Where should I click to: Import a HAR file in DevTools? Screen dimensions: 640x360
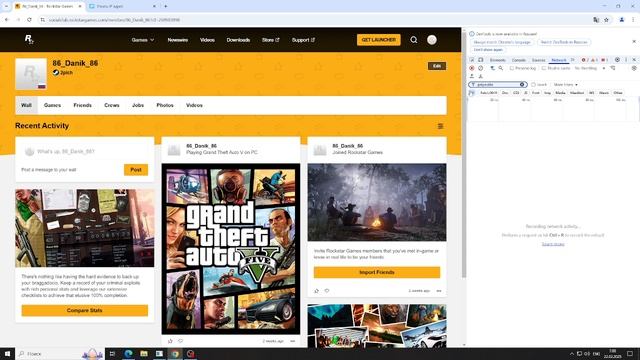472,76
